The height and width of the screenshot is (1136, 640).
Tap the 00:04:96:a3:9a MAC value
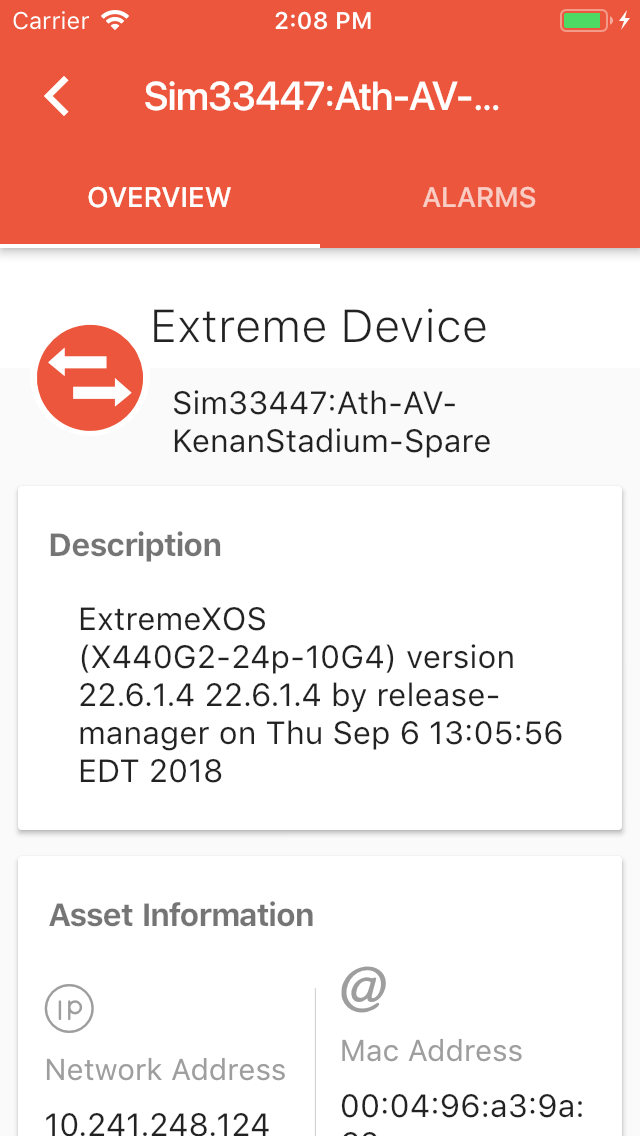[x=462, y=1105]
